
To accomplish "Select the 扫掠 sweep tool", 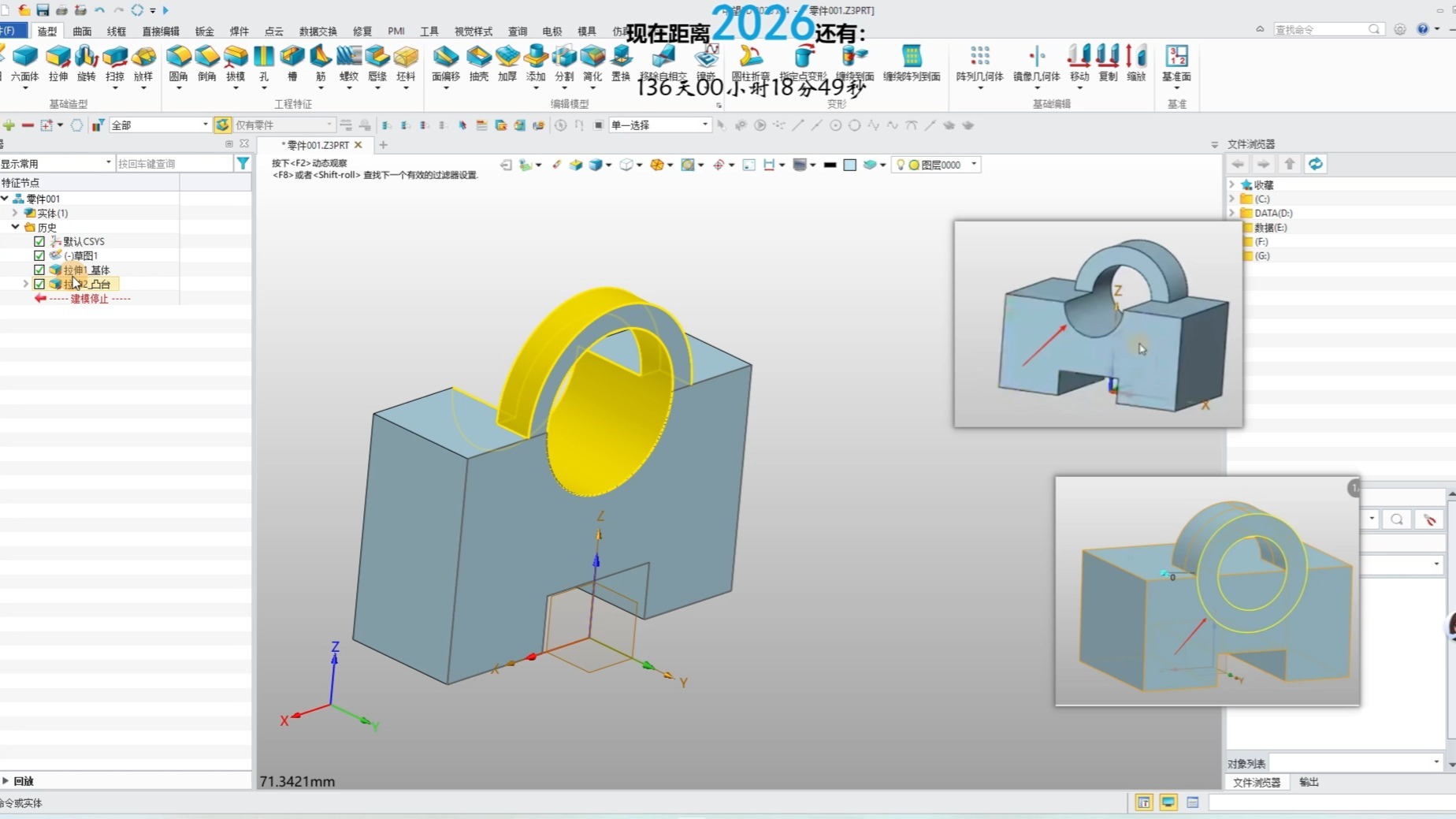I will point(115,63).
